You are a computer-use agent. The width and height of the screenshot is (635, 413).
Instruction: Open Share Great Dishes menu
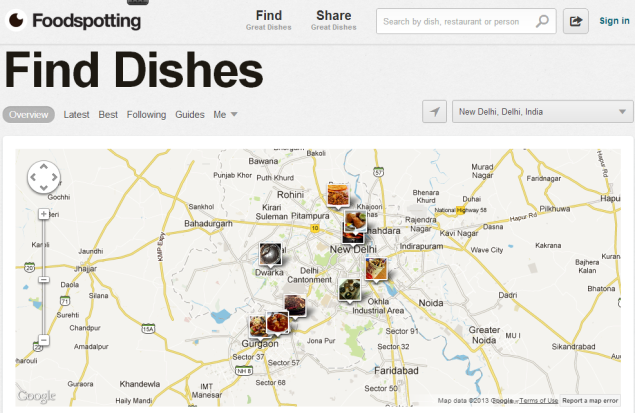[334, 20]
